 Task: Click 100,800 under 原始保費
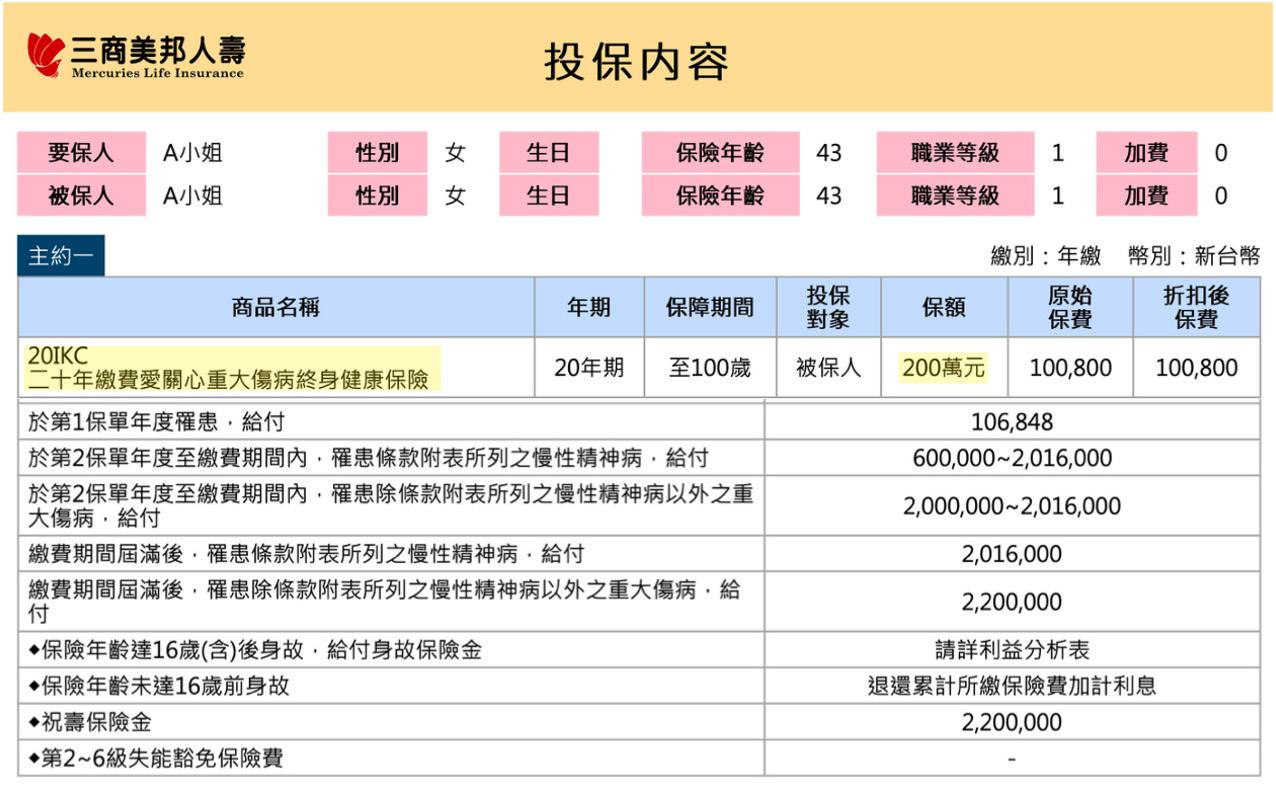tap(1070, 368)
